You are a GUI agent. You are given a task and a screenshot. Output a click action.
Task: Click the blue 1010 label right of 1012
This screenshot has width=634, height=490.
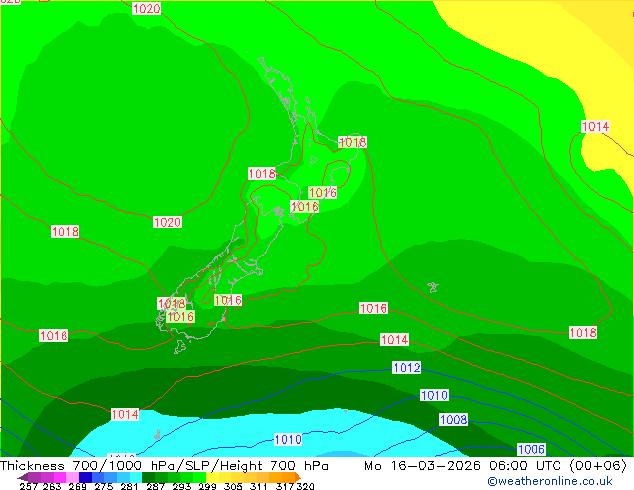click(x=434, y=395)
